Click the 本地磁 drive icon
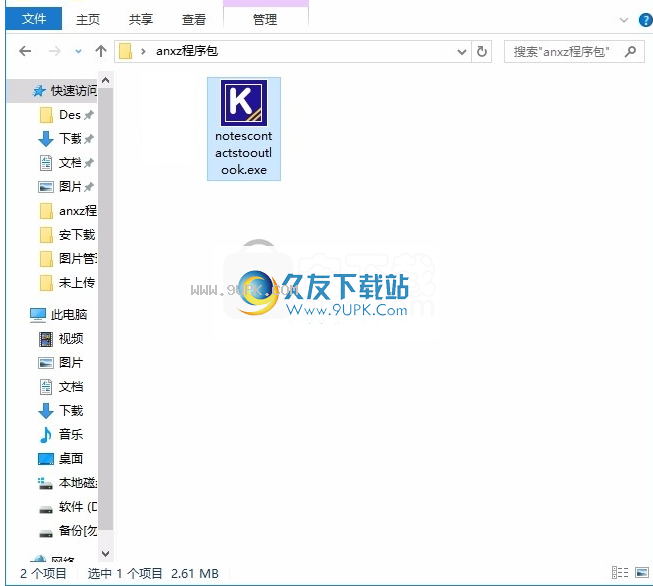The width and height of the screenshot is (653, 586). (x=45, y=484)
